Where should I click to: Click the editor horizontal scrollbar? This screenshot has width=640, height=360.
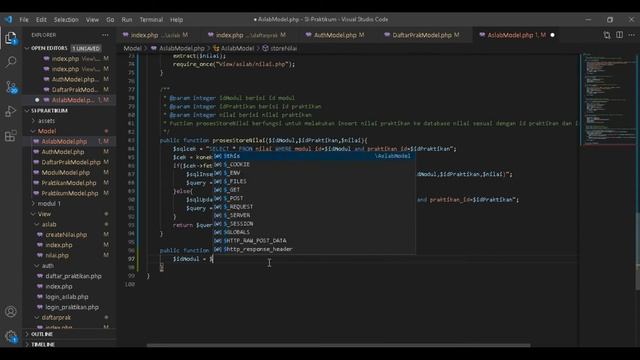[339, 345]
